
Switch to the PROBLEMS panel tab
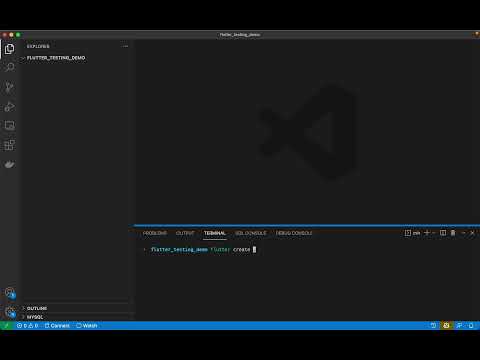point(155,233)
